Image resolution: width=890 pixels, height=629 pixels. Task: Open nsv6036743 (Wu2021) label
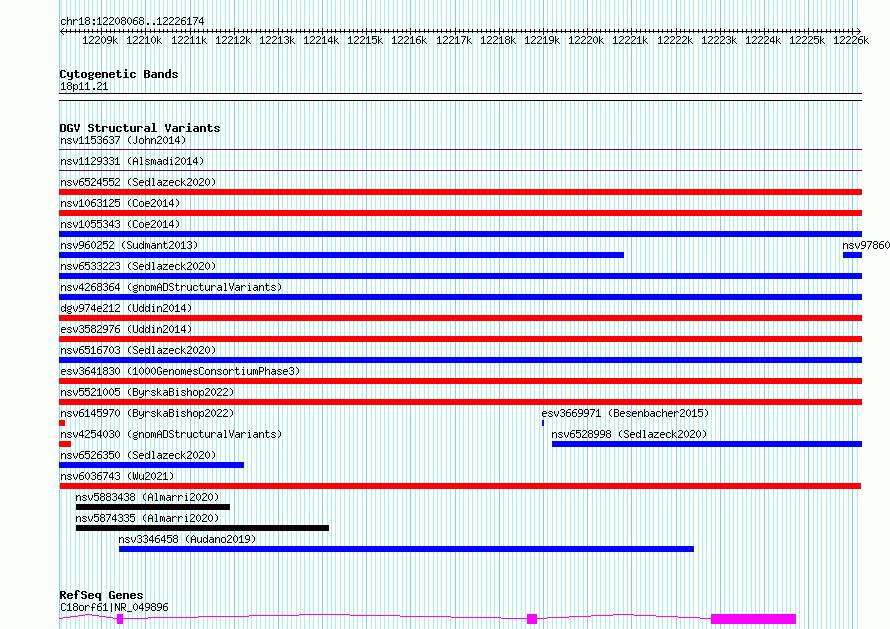pos(117,476)
